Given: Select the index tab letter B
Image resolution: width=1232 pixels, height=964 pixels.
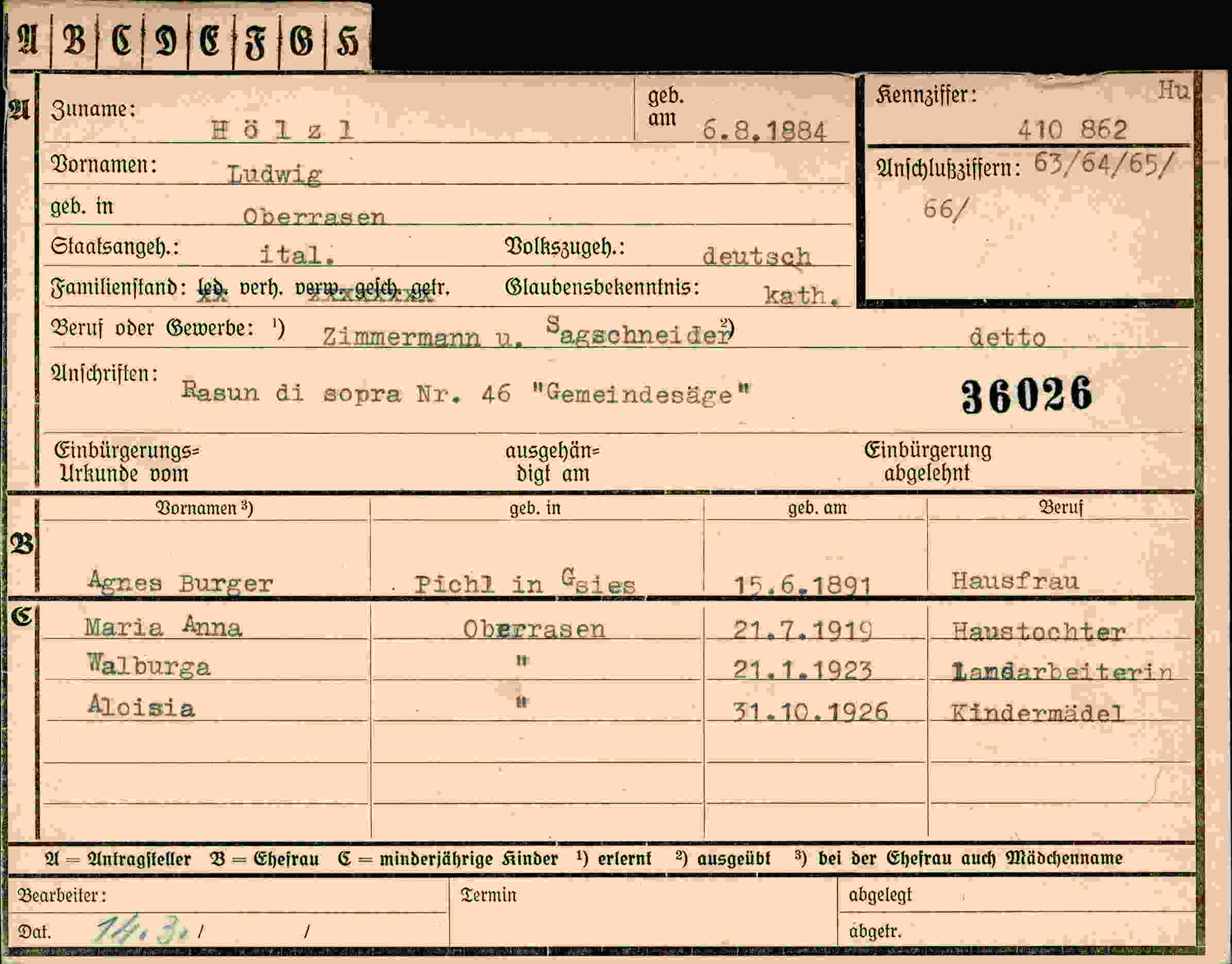Looking at the screenshot, I should [74, 41].
